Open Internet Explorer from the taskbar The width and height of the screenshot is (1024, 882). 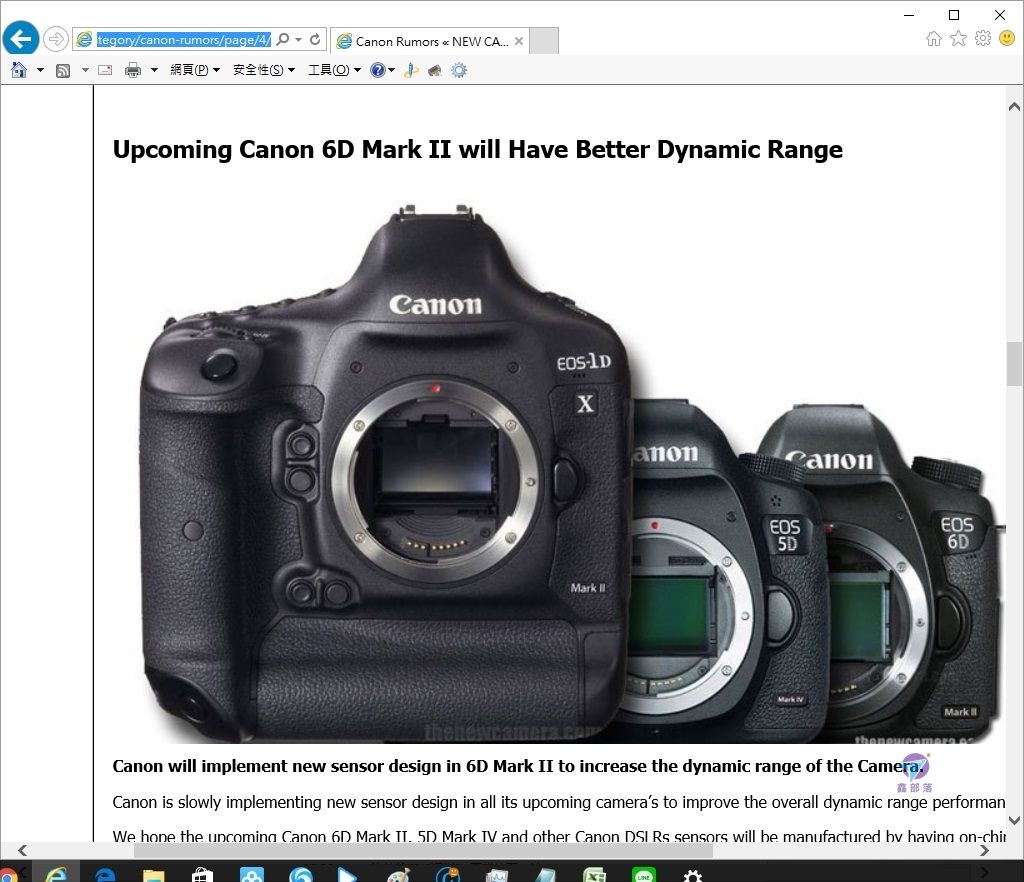pos(56,874)
